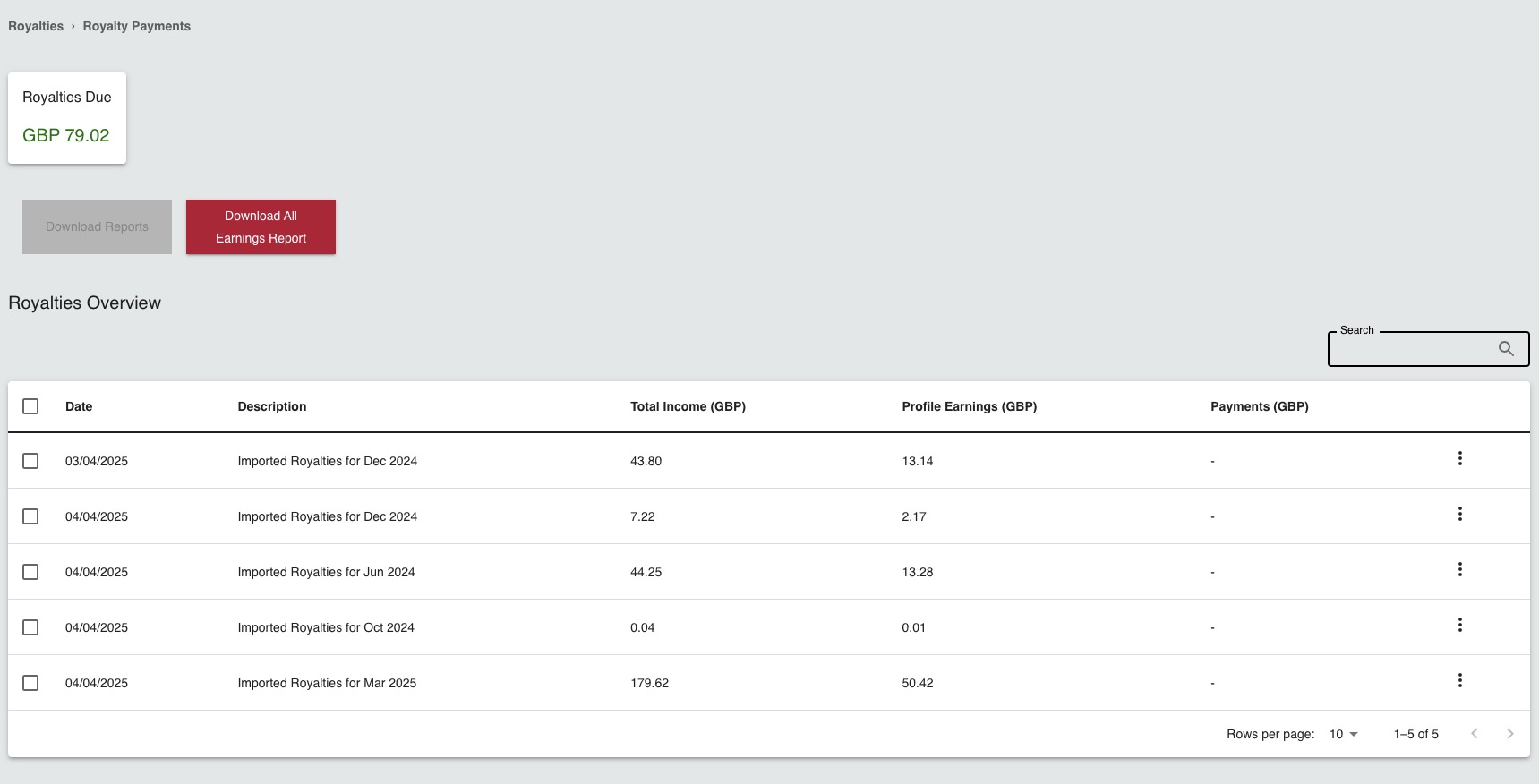Sort by the Date column header
This screenshot has height=784, width=1539.
point(79,406)
